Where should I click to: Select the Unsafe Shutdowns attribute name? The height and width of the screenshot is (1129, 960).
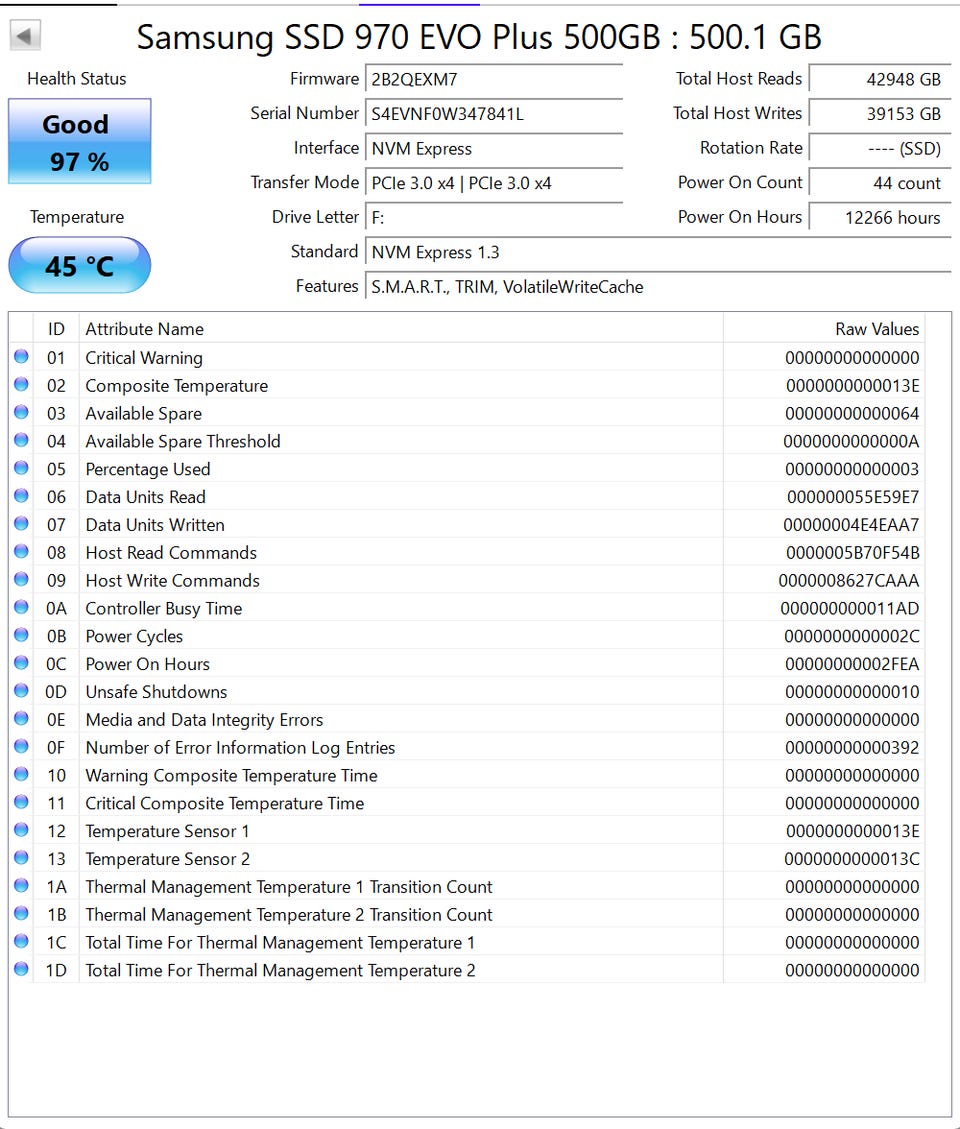[x=156, y=692]
